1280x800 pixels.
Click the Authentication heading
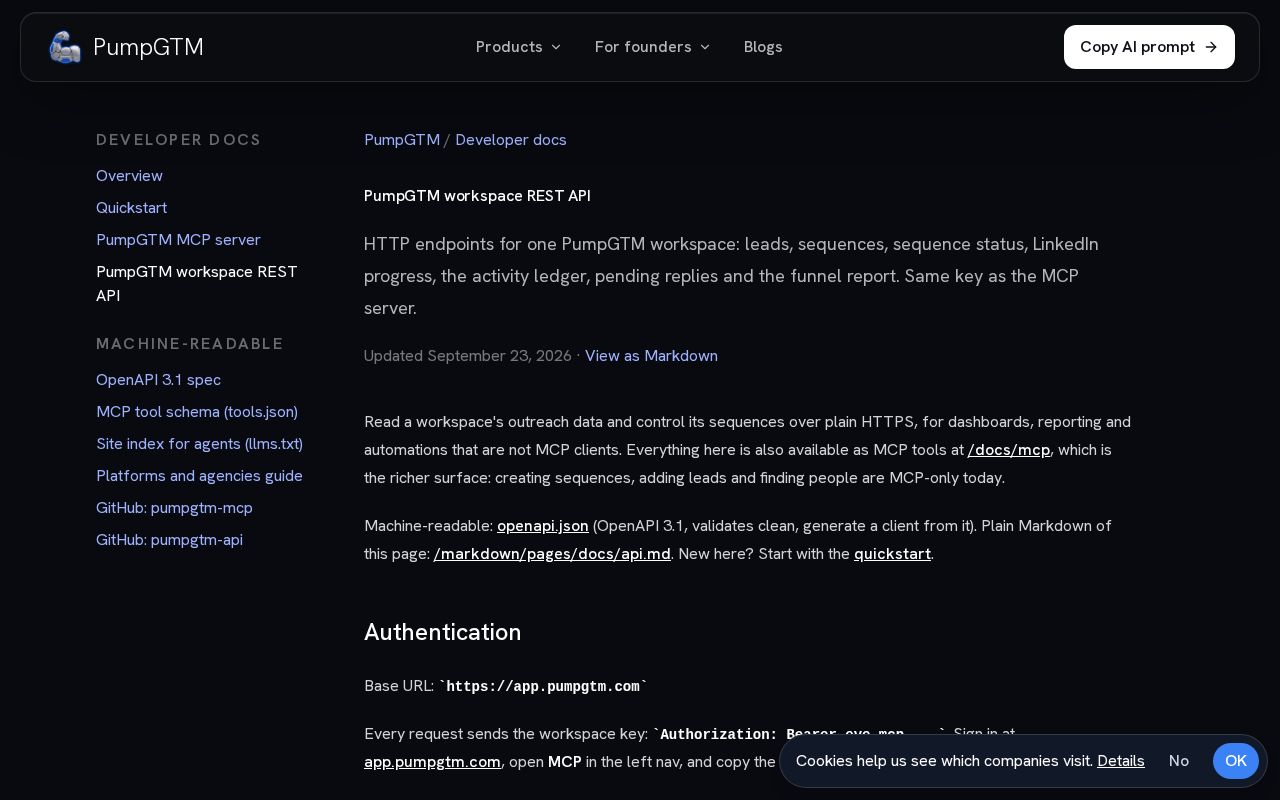443,632
